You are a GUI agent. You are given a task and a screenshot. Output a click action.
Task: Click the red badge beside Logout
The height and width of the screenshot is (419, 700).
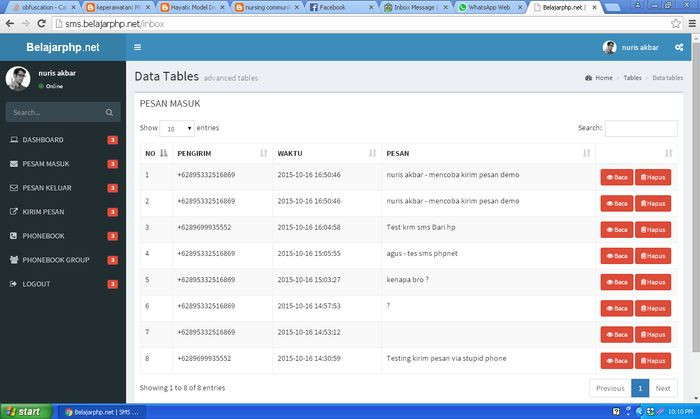(x=112, y=284)
